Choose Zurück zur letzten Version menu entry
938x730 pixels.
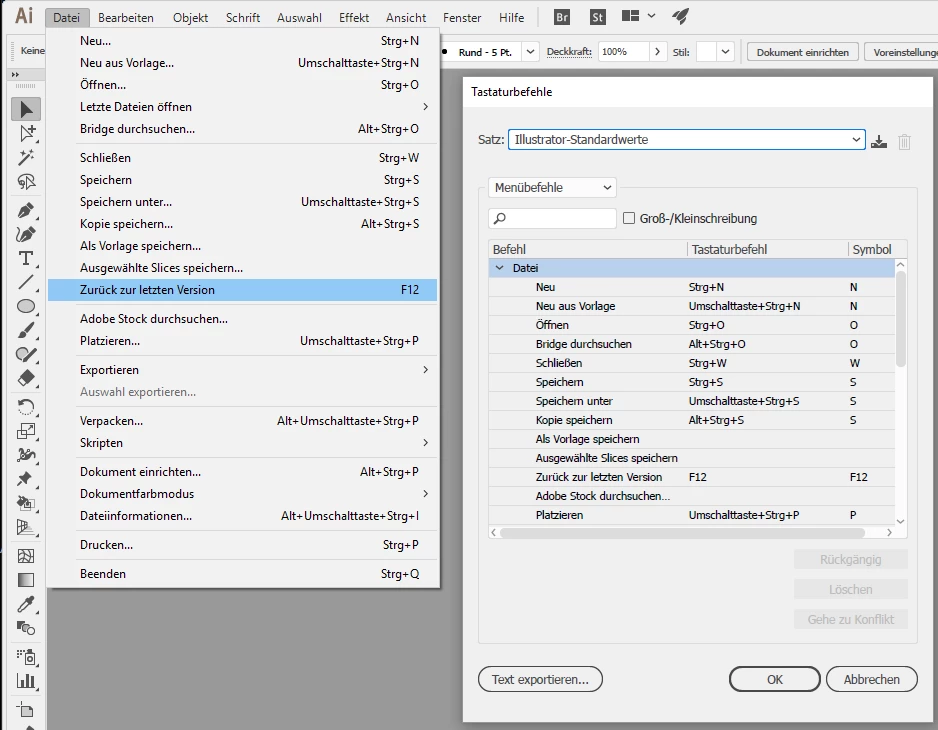[x=242, y=290]
